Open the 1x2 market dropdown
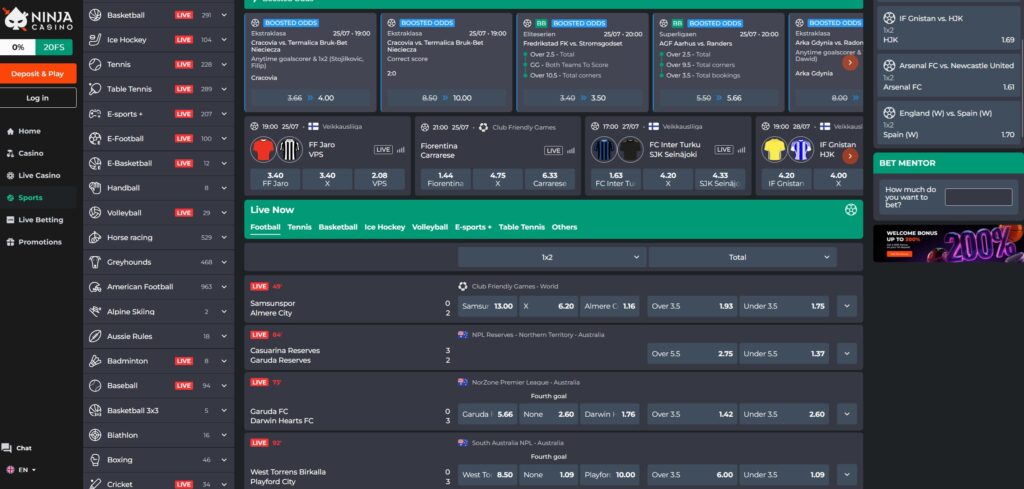This screenshot has width=1024, height=489. 552,257
